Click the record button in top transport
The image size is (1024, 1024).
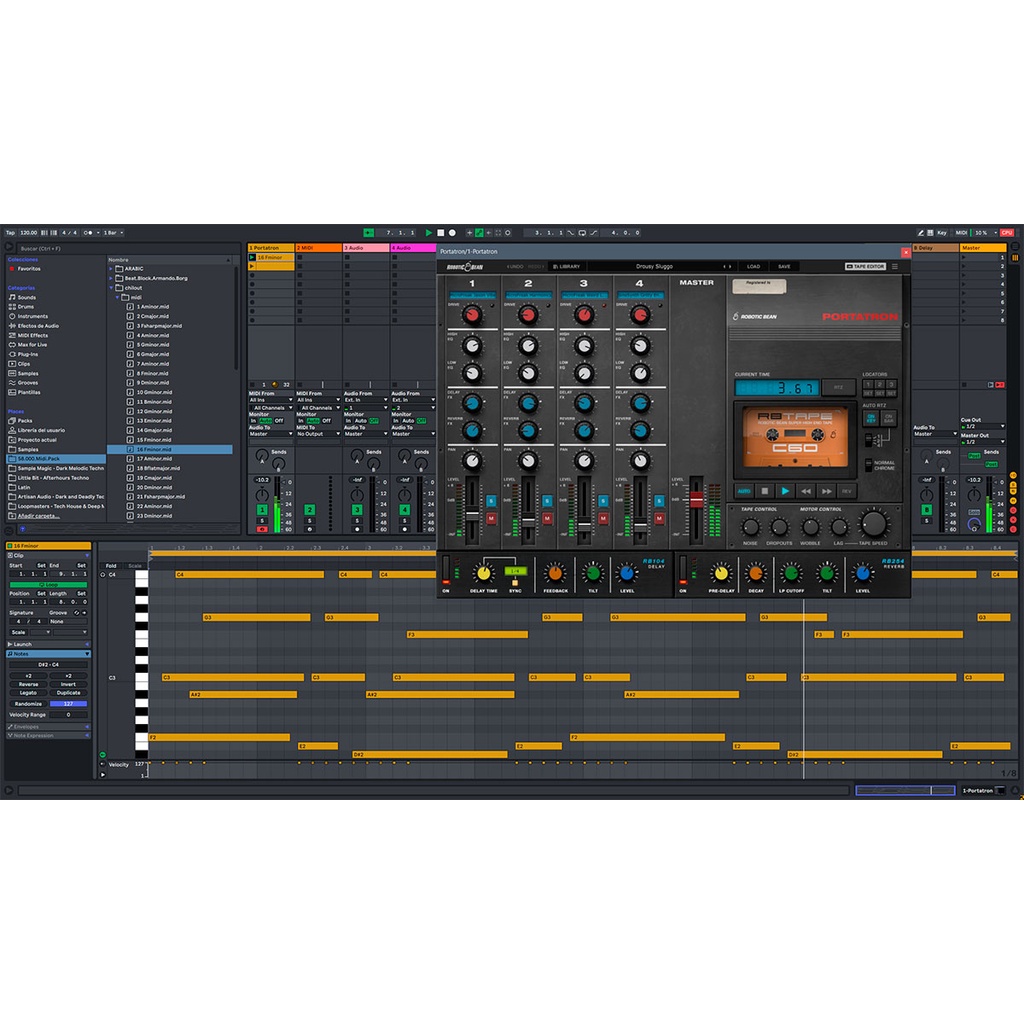pyautogui.click(x=452, y=233)
